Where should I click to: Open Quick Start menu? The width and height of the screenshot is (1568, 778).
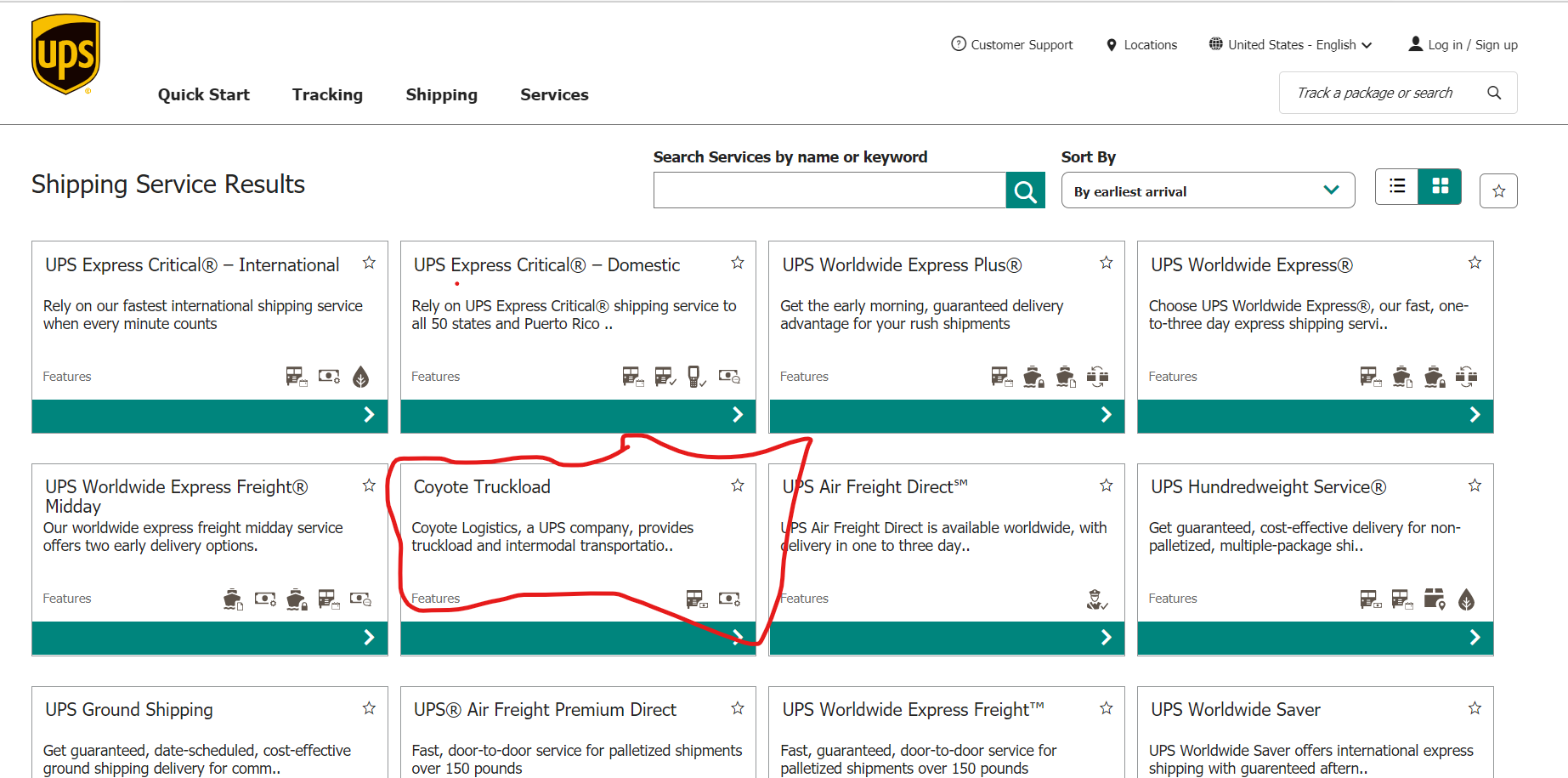(204, 94)
